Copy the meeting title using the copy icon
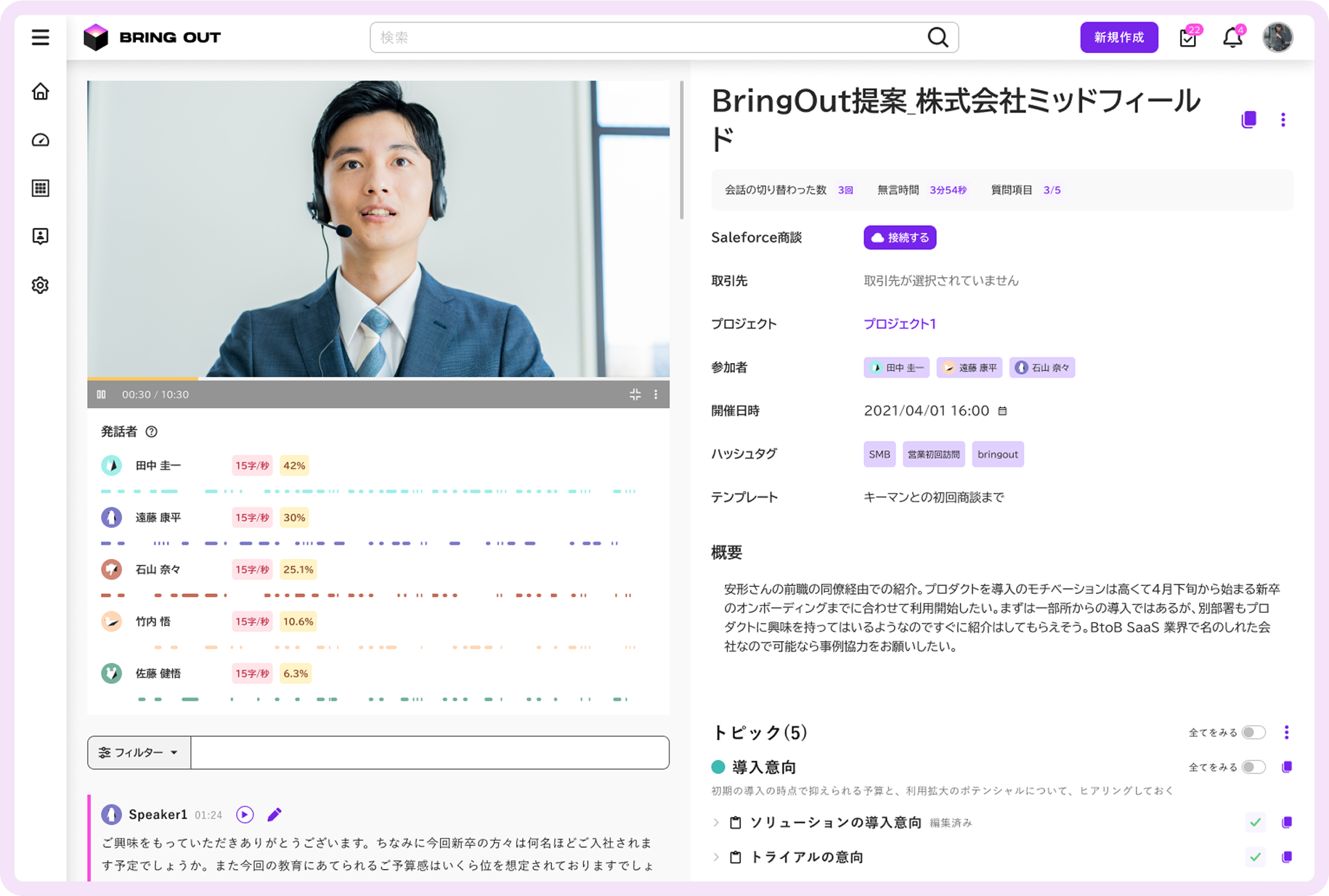The image size is (1329, 896). (x=1248, y=120)
